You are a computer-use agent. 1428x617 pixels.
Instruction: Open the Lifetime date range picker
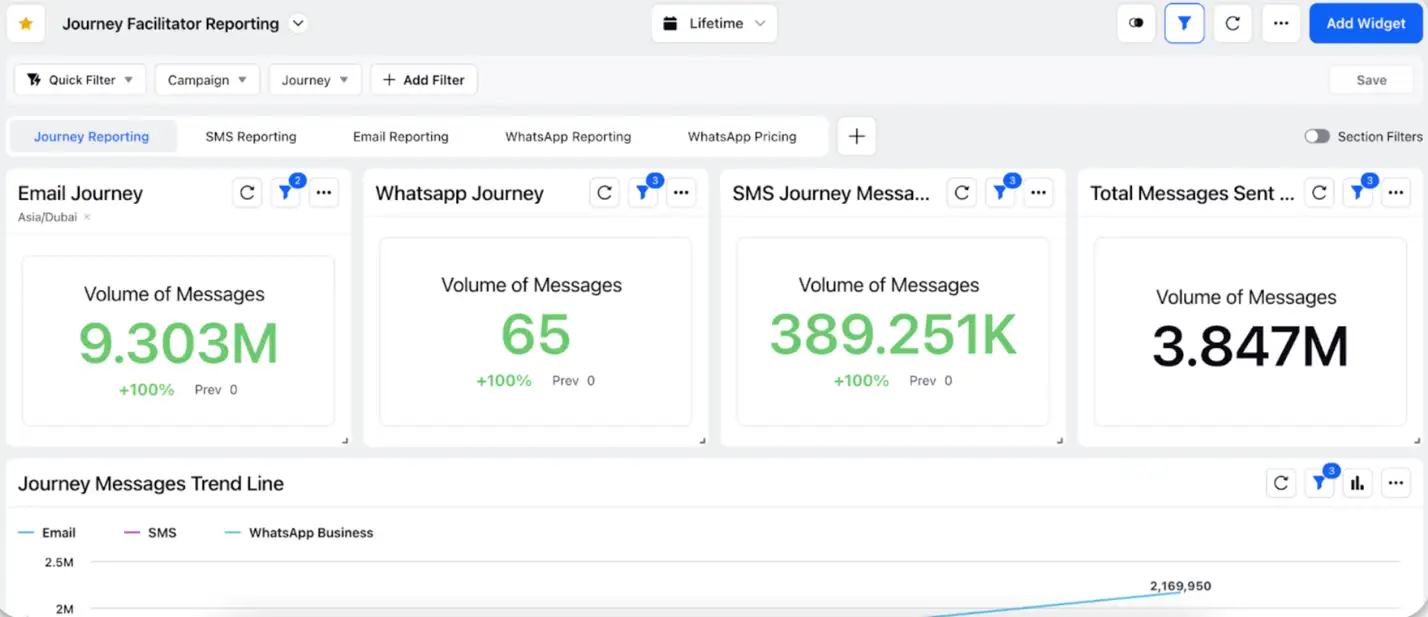(714, 23)
